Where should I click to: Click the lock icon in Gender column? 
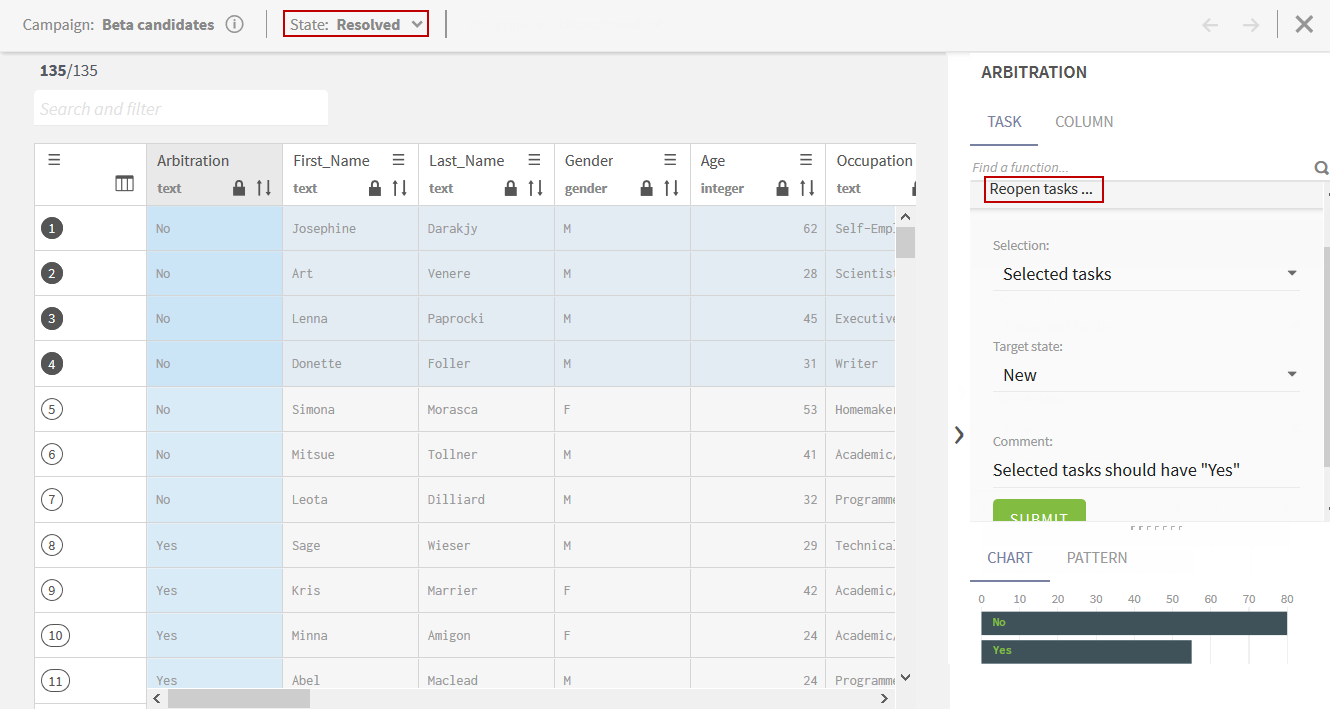coord(647,188)
